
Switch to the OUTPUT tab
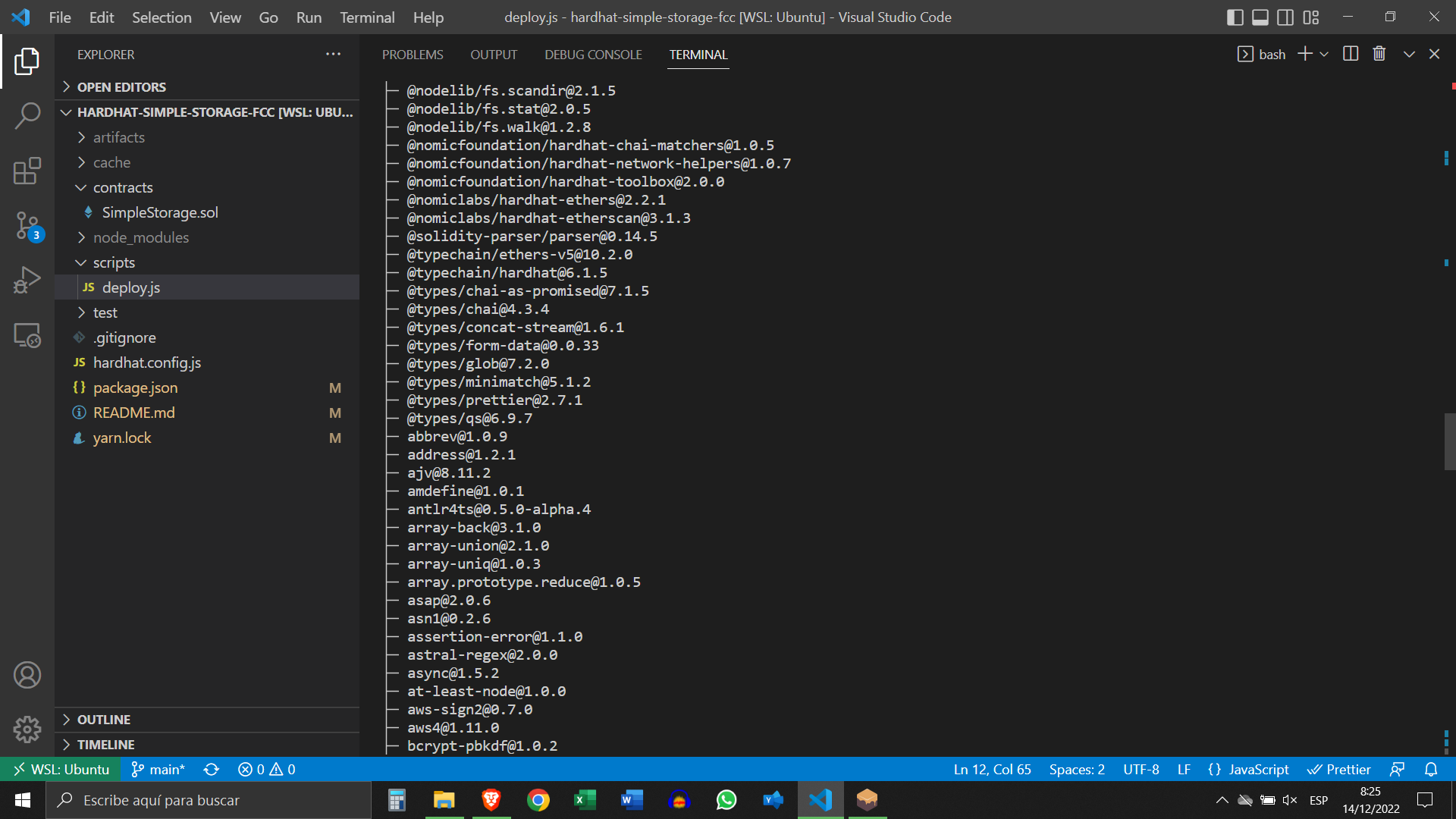click(x=494, y=54)
